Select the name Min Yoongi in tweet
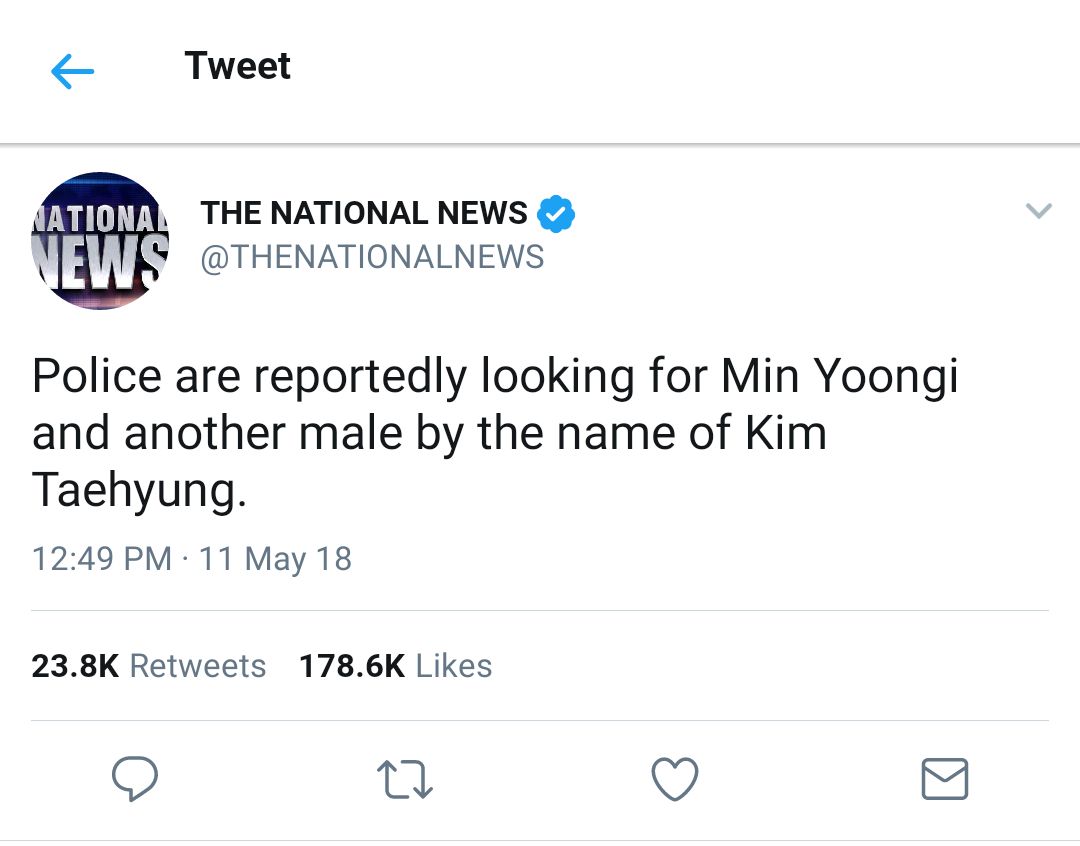 tap(840, 377)
